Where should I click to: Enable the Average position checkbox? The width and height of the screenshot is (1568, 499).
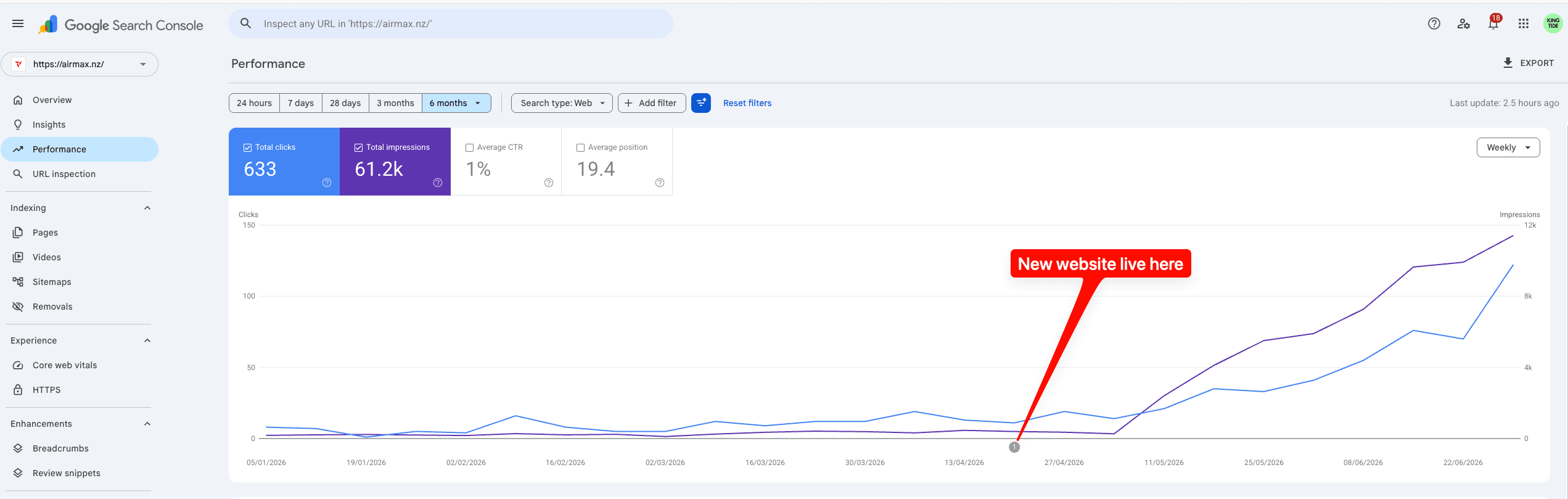click(580, 147)
